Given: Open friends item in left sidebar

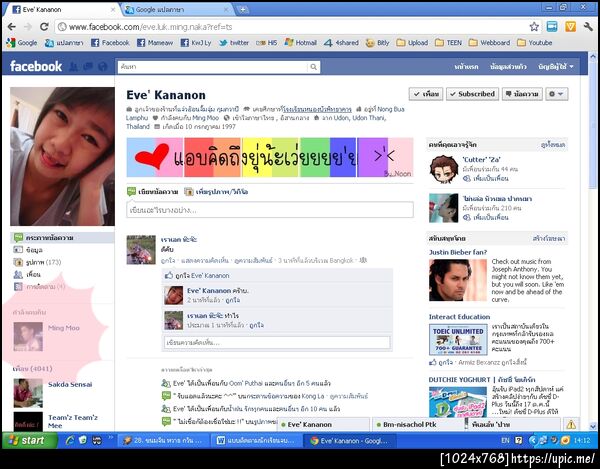Looking at the screenshot, I should [x=27, y=274].
